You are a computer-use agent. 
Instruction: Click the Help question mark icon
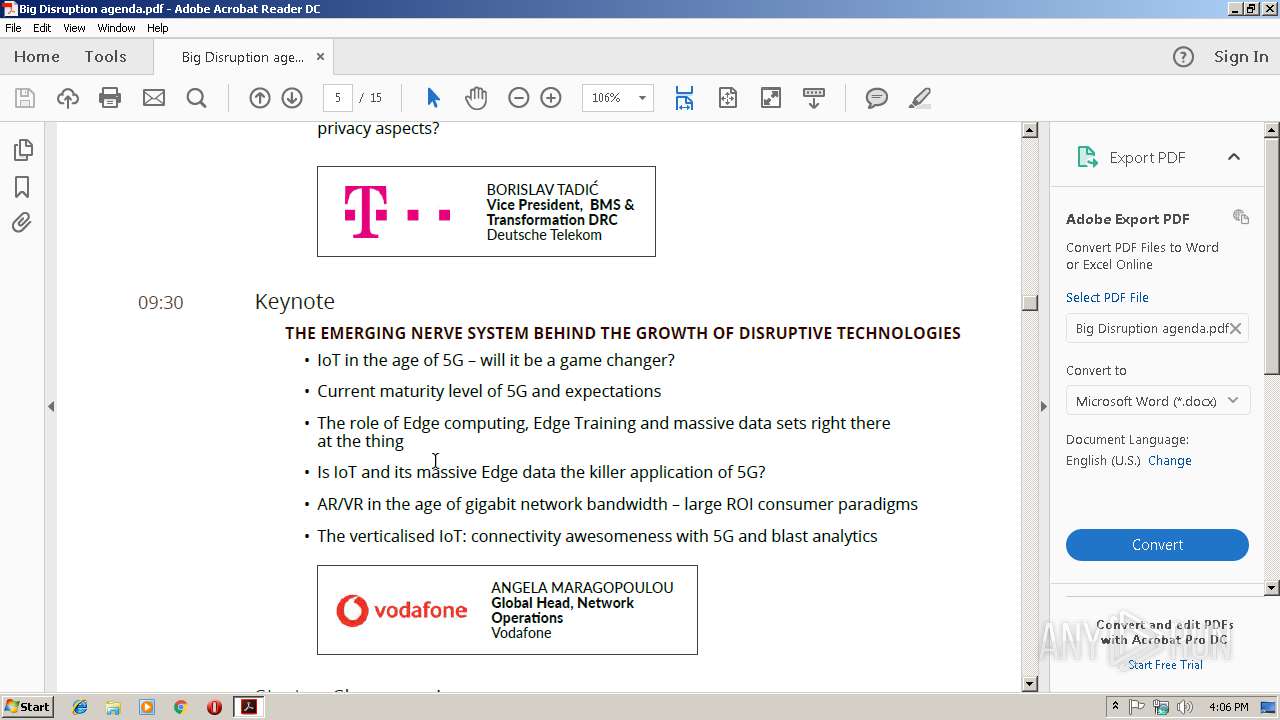coord(1183,57)
